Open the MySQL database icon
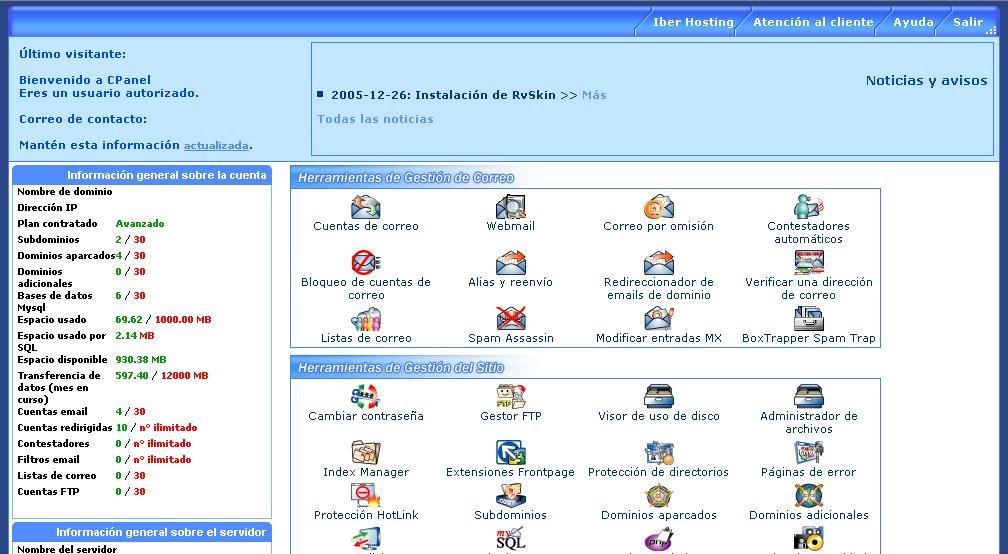The image size is (1008, 554). (511, 540)
